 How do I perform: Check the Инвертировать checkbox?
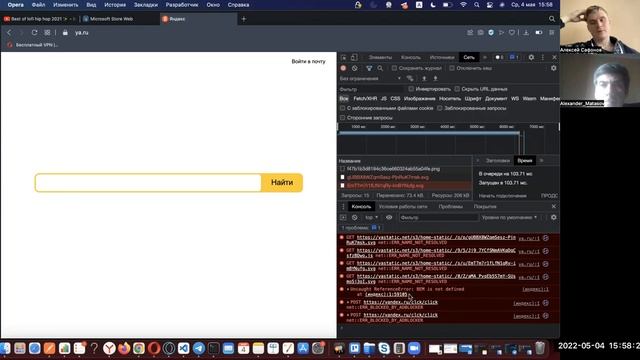pyautogui.click(x=411, y=89)
